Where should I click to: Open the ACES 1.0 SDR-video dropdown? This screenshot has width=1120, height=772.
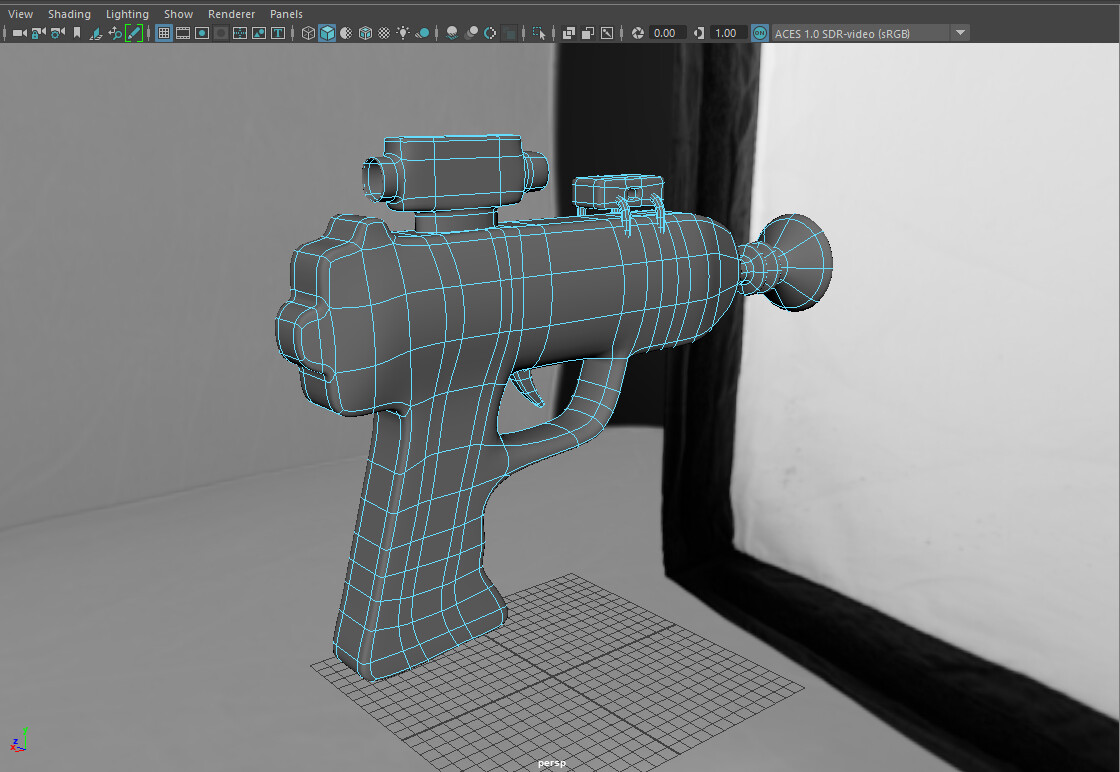959,32
